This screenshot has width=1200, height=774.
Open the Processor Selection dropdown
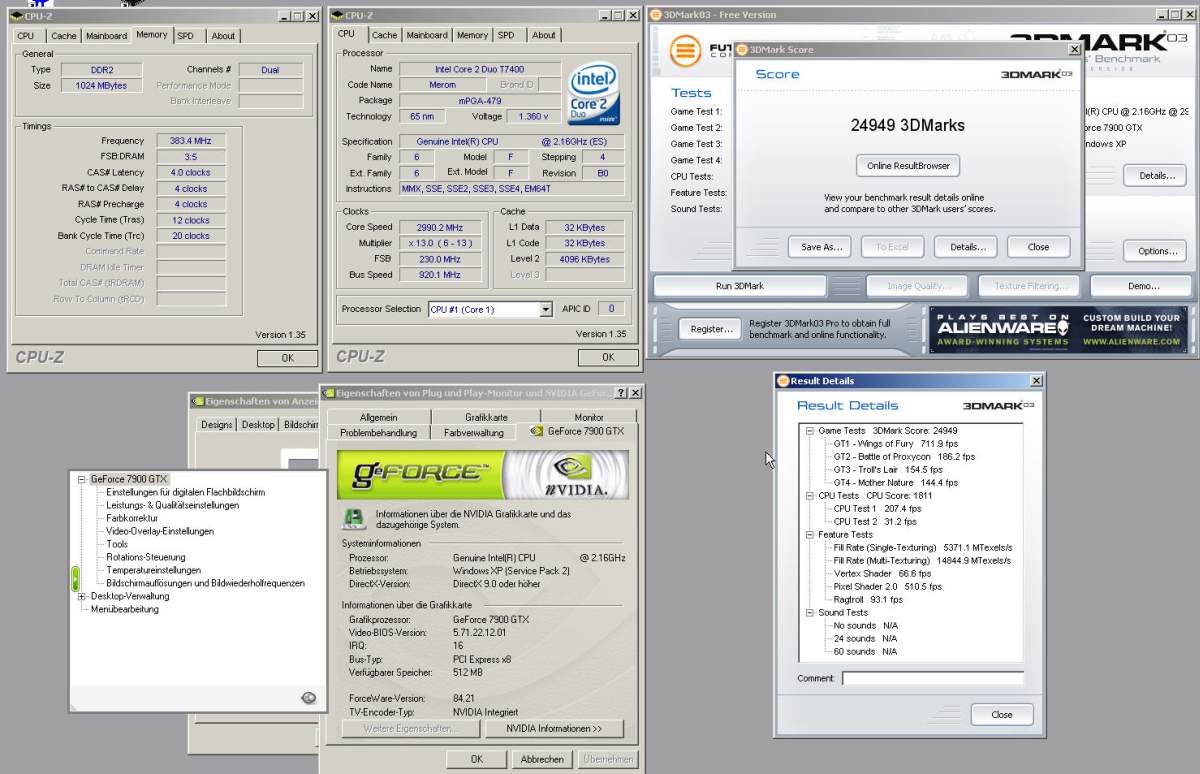point(545,310)
